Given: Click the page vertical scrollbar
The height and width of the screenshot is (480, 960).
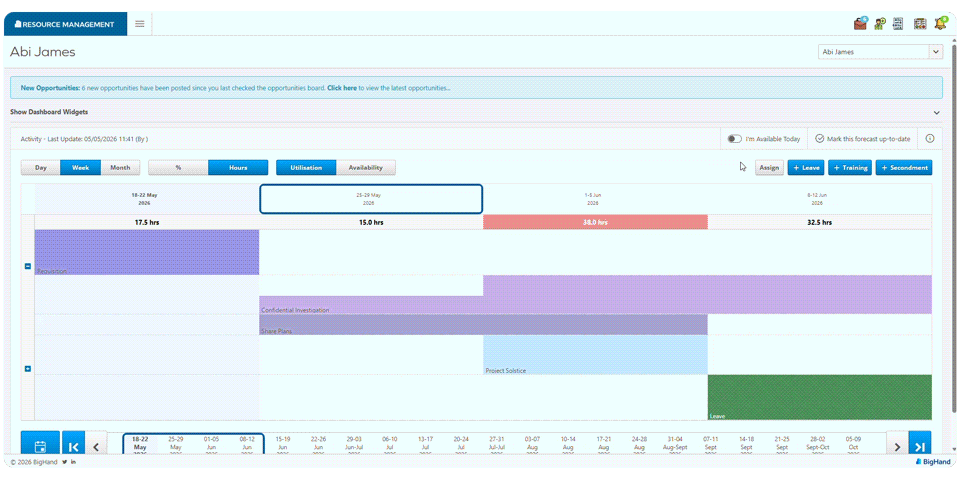Looking at the screenshot, I should tap(954, 227).
